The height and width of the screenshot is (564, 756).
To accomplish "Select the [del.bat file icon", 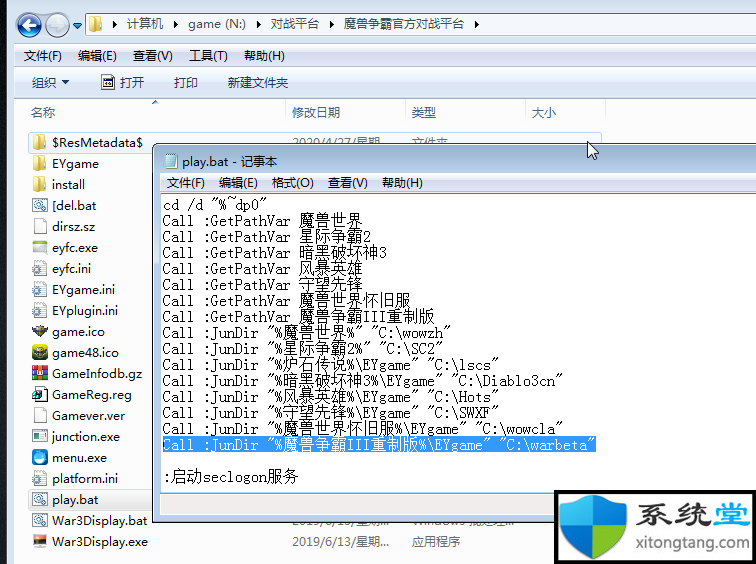I will click(x=40, y=205).
